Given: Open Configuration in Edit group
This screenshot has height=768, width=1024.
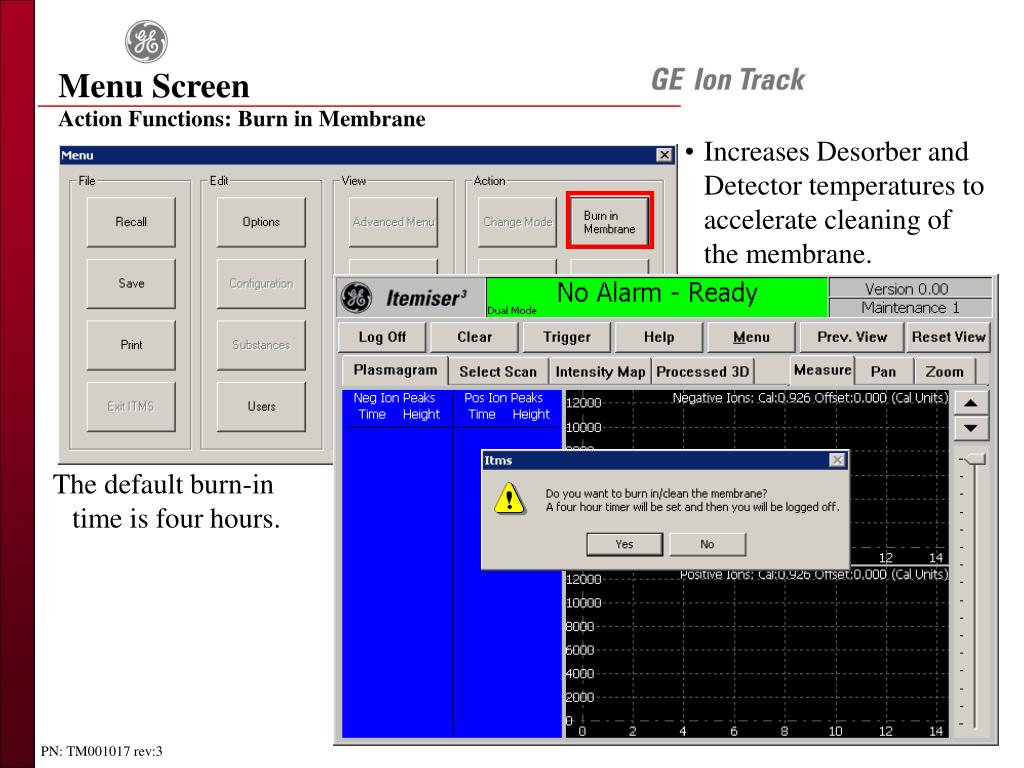Looking at the screenshot, I should [261, 283].
